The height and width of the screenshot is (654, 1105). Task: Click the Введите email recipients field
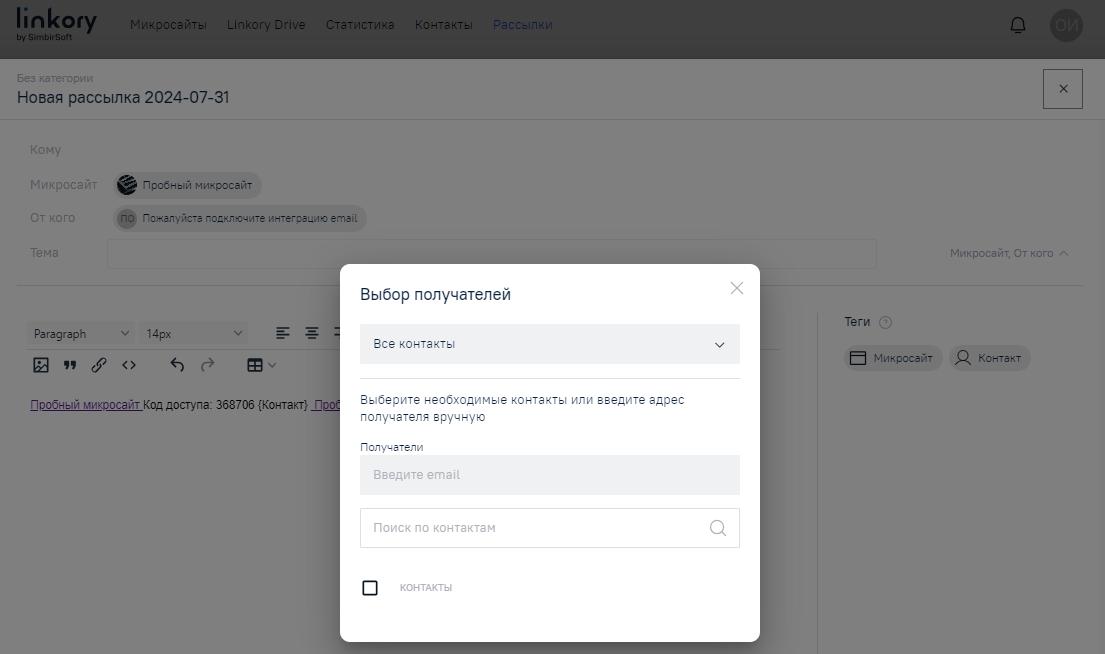[549, 474]
